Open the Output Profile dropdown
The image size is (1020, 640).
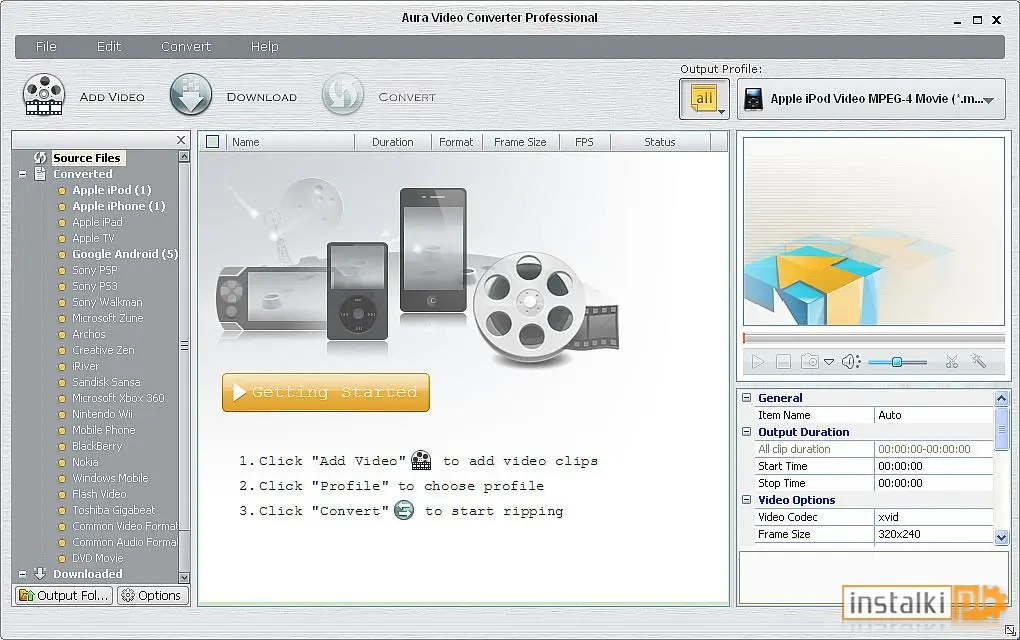pos(871,99)
